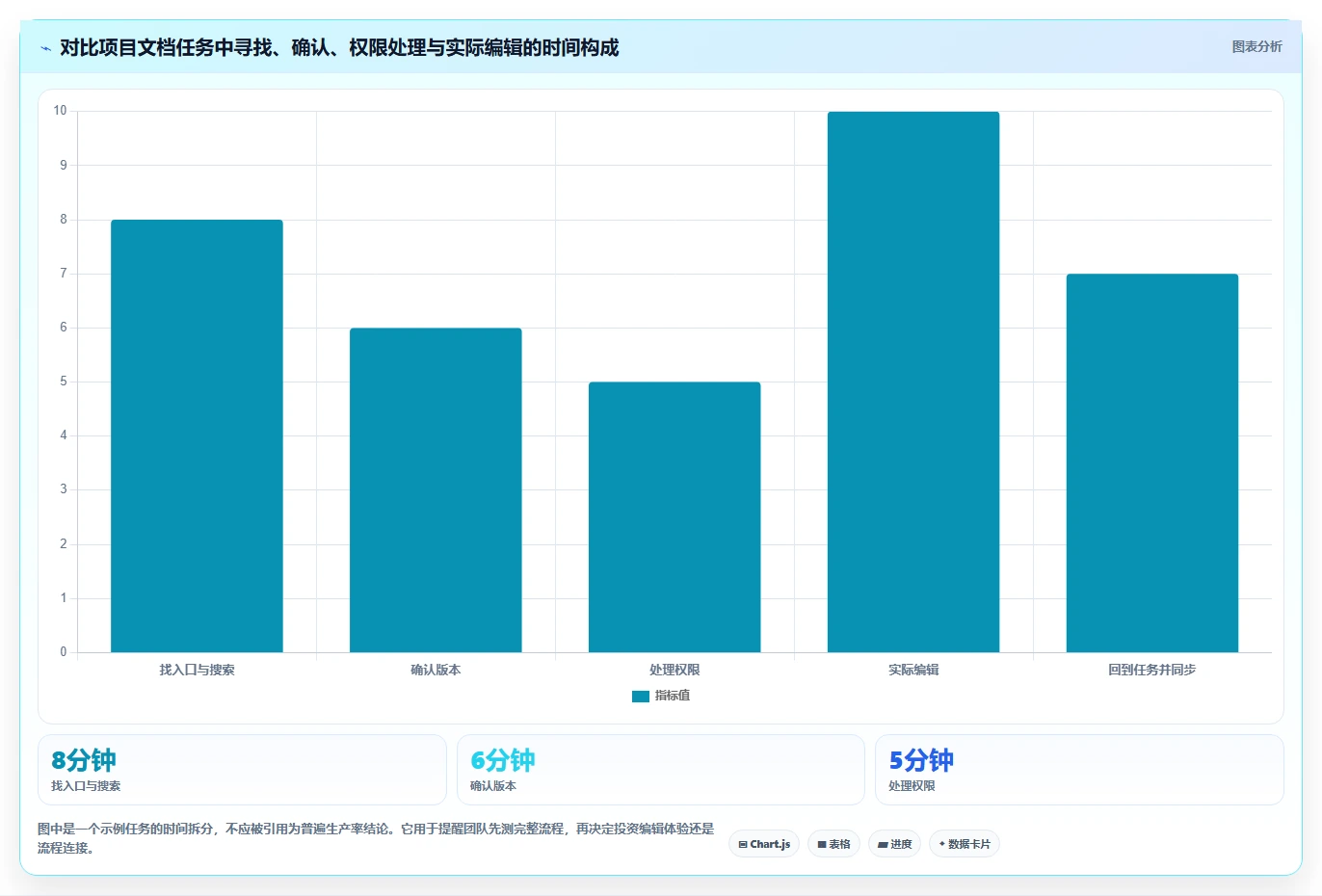Click the Chart.js tag chip

click(764, 844)
